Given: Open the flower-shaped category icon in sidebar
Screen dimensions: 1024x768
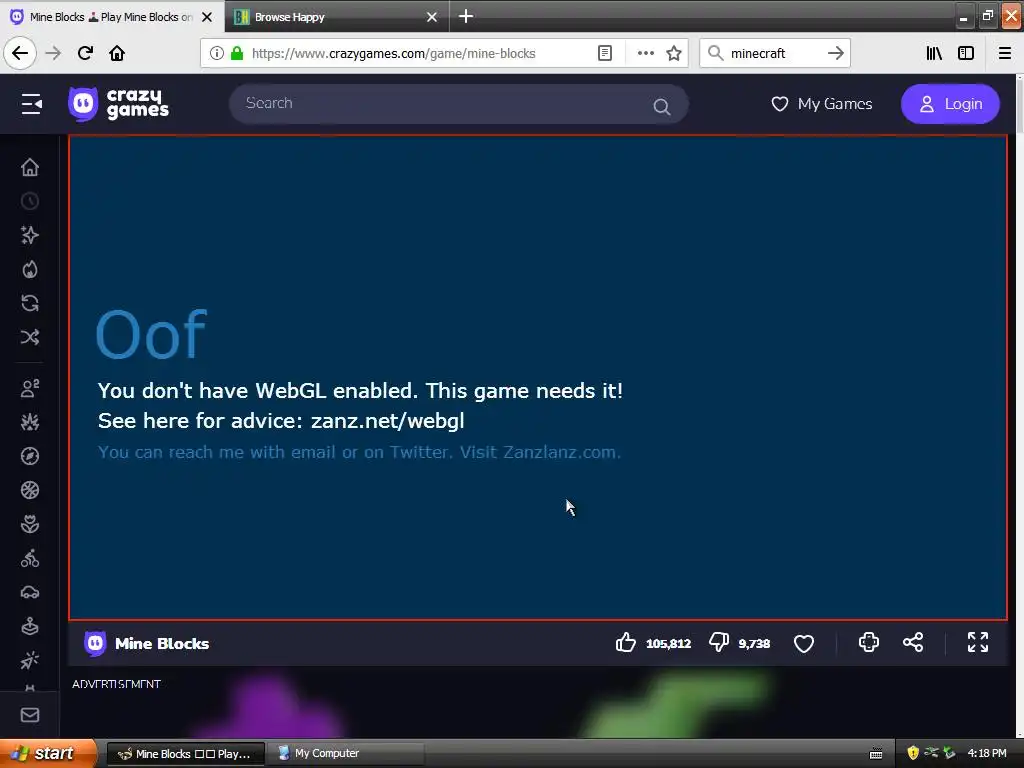Looking at the screenshot, I should point(30,524).
